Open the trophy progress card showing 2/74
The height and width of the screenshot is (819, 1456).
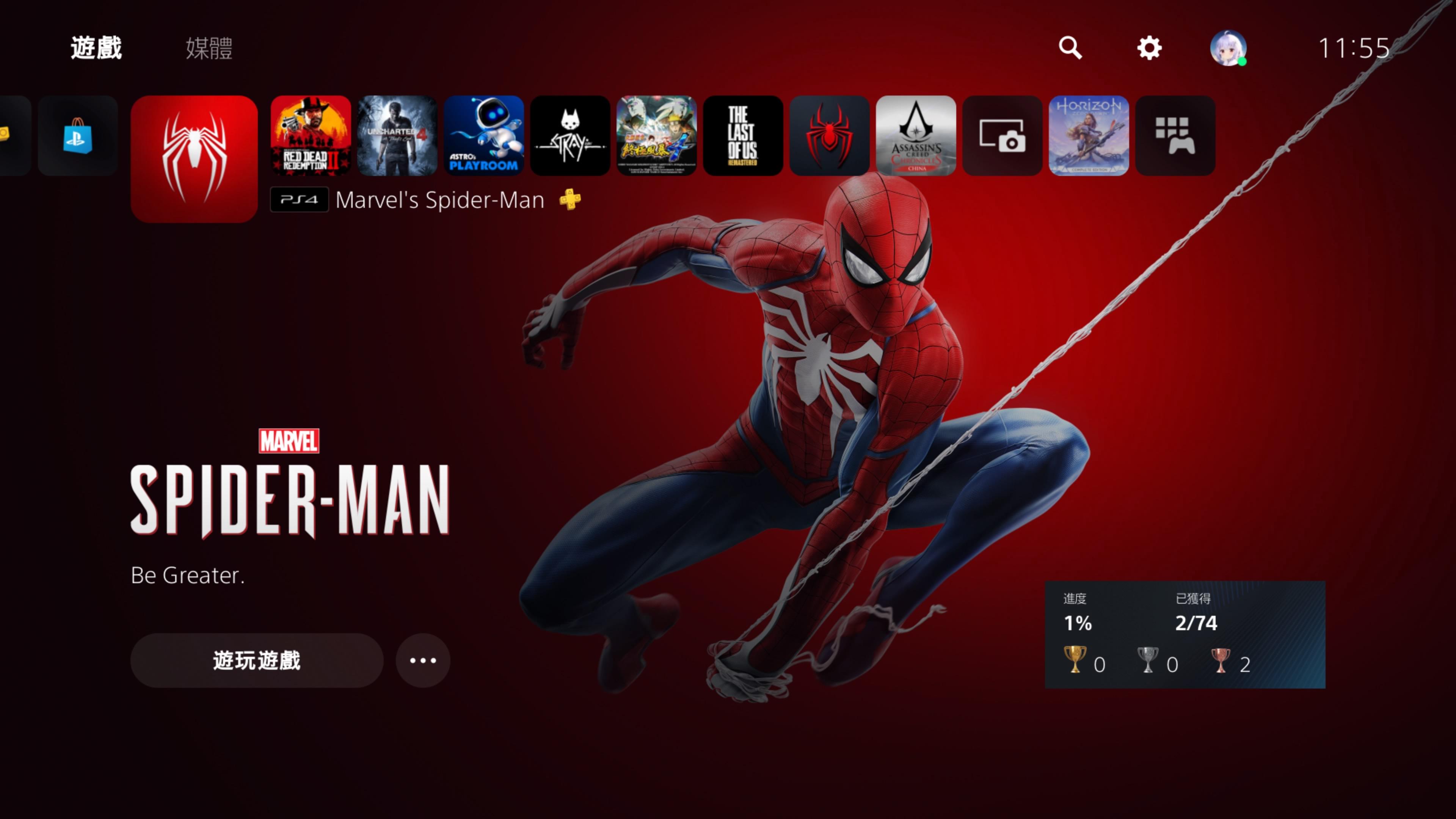(x=1185, y=634)
